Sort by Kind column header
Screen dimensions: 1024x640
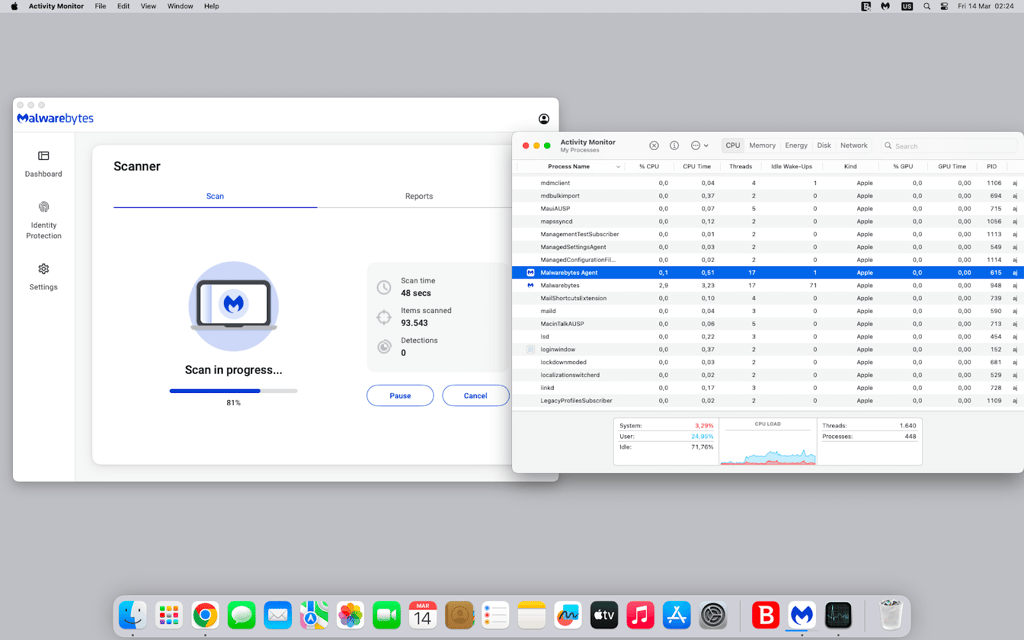click(850, 167)
